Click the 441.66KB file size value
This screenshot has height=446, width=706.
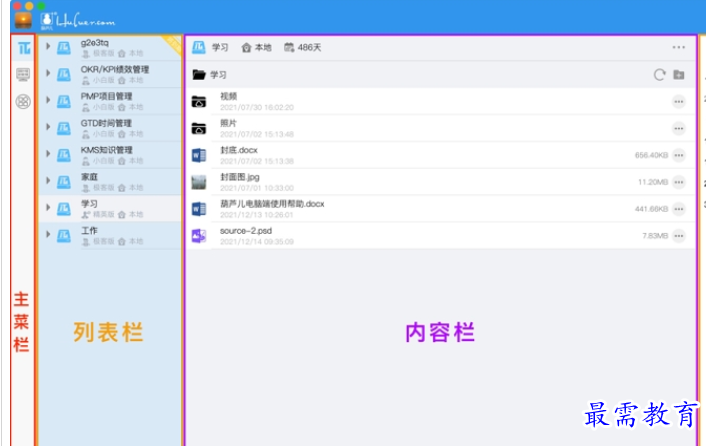651,209
